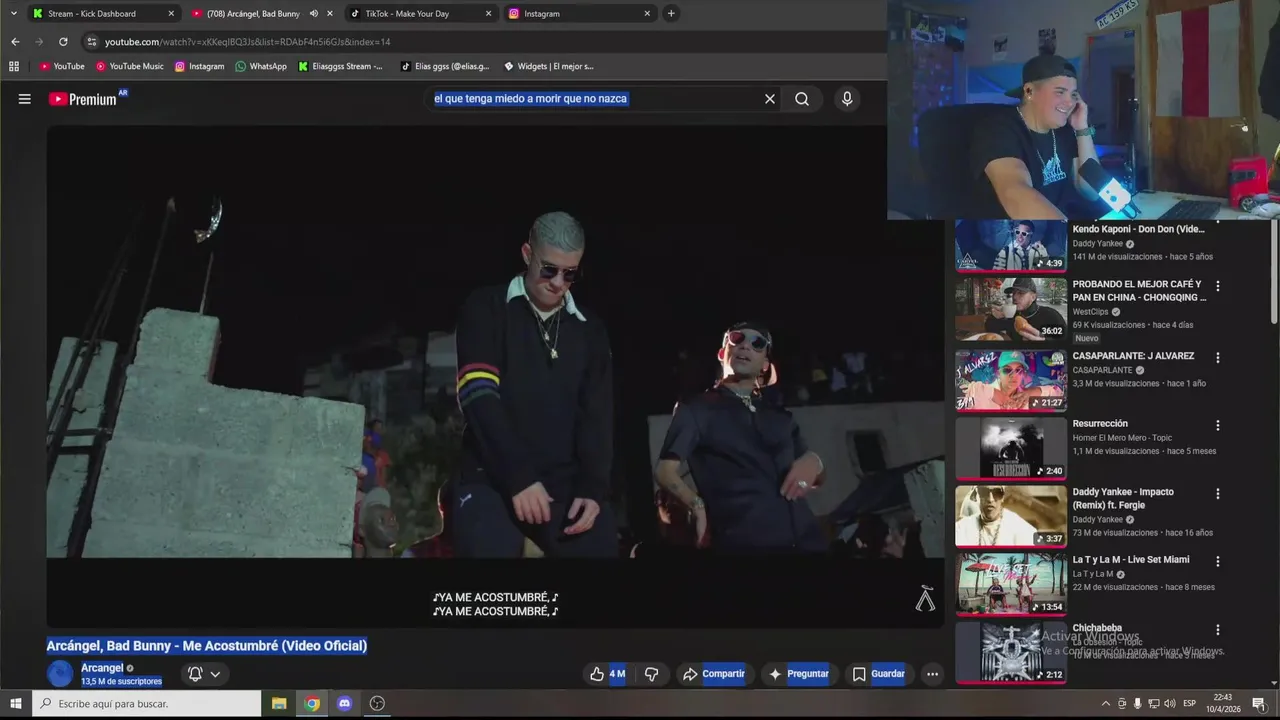Switch to the Instagram tab
Viewport: 1280px width, 720px height.
point(580,13)
